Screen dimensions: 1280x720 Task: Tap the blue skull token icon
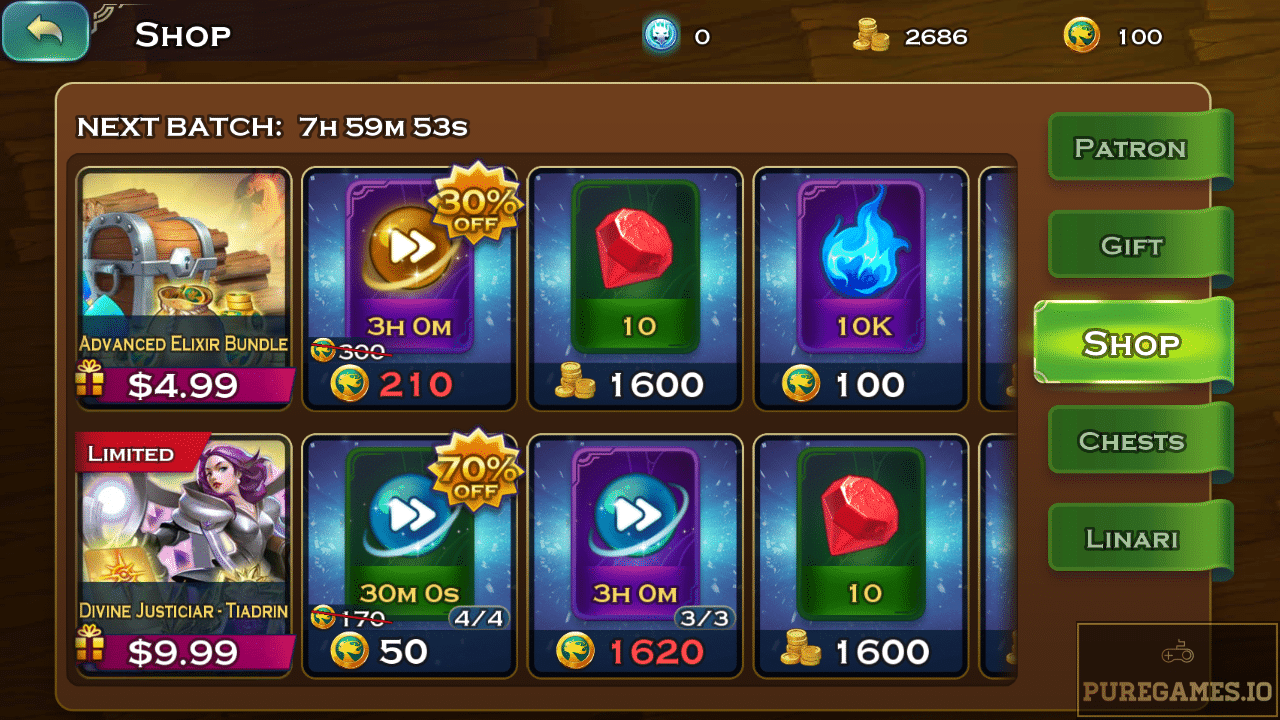tap(660, 37)
